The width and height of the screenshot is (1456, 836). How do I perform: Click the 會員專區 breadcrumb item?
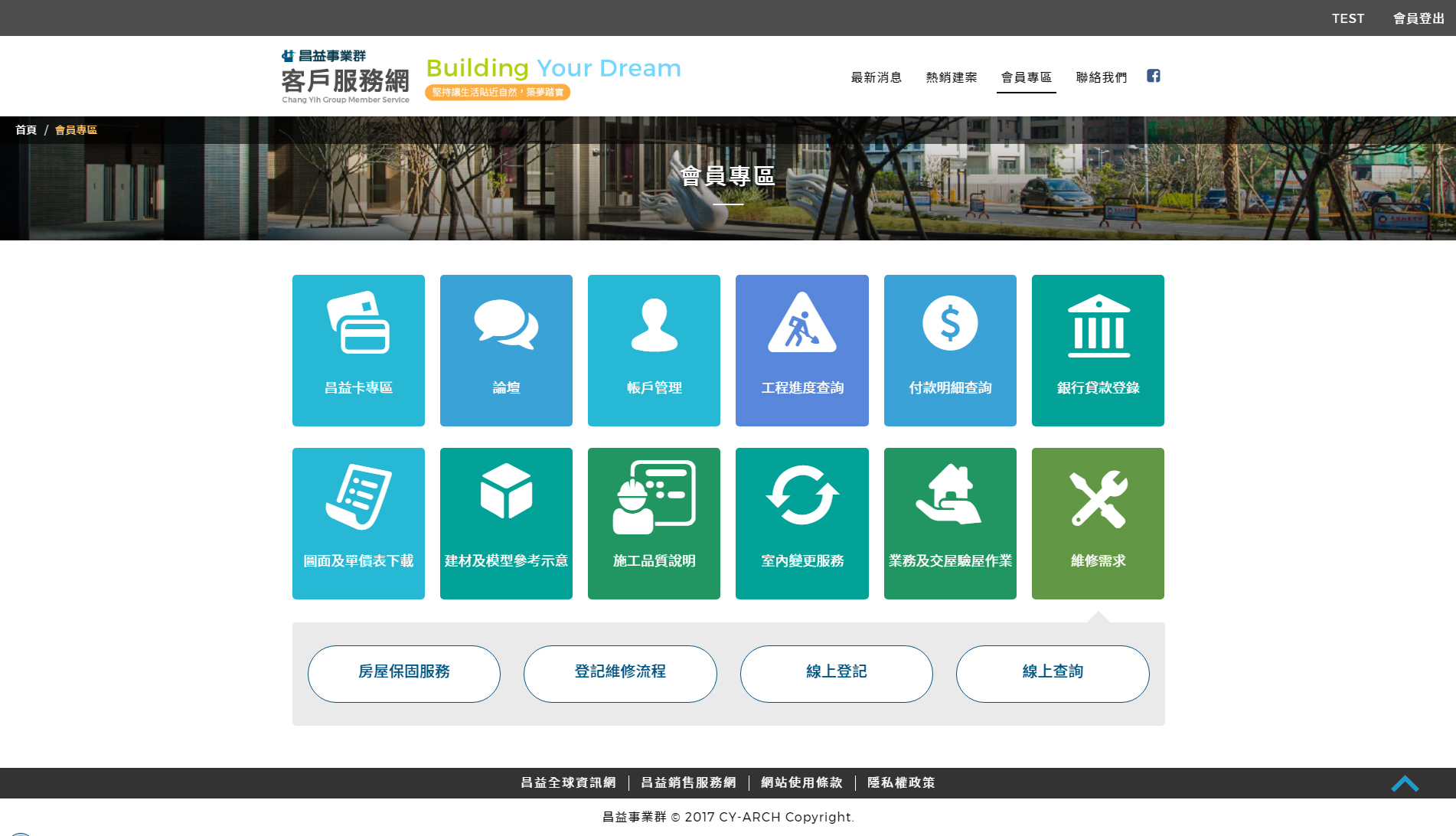coord(76,130)
